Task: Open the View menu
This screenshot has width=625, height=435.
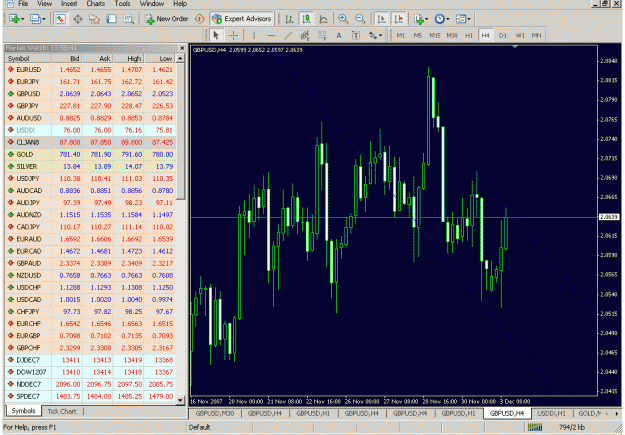Action: point(45,4)
